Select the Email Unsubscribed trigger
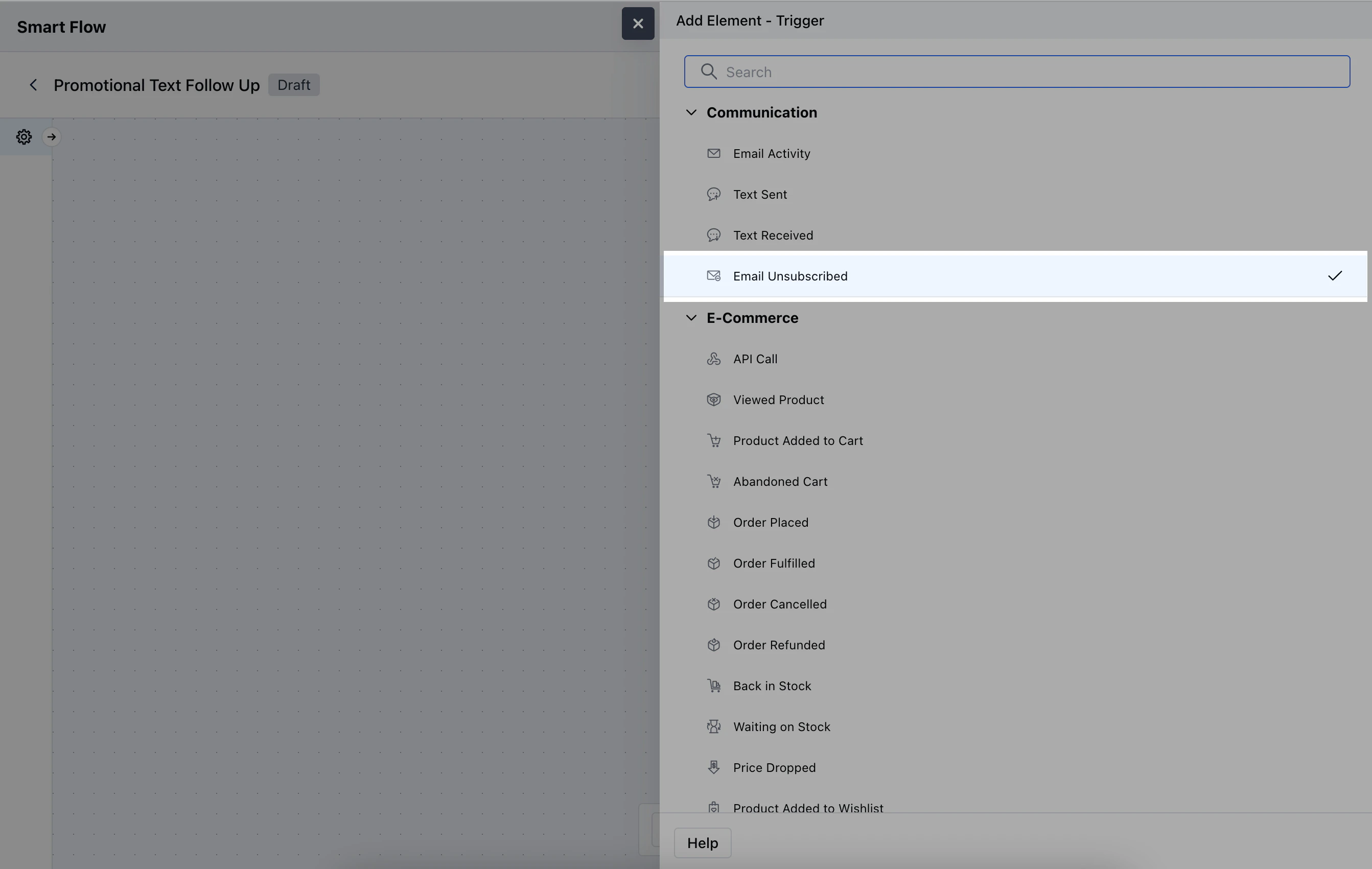This screenshot has width=1372, height=869. [x=1015, y=276]
